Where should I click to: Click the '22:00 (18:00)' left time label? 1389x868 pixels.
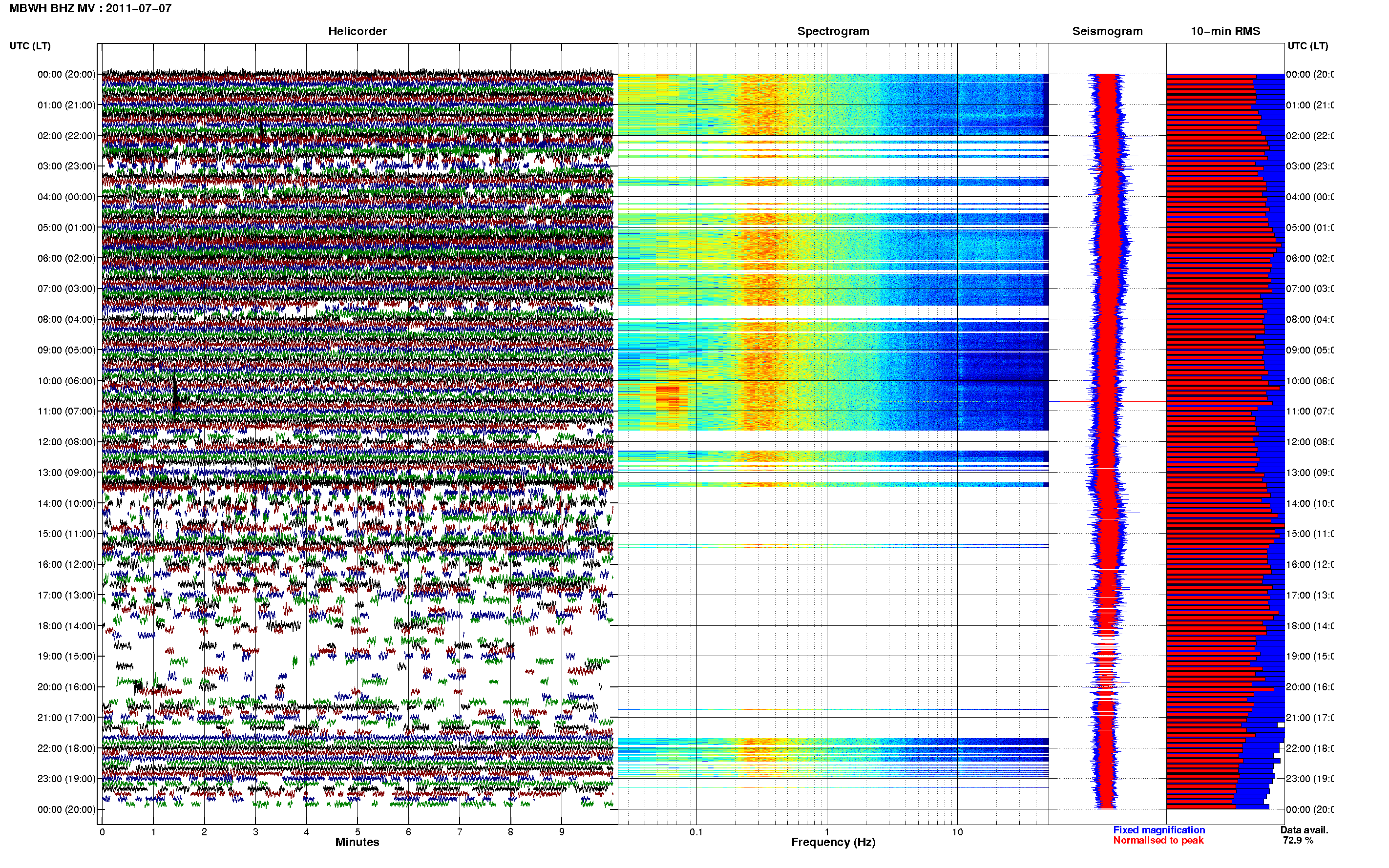pos(66,748)
